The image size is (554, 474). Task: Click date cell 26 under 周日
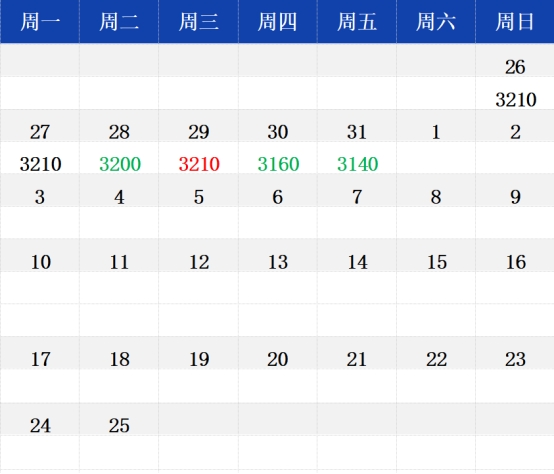coord(515,67)
